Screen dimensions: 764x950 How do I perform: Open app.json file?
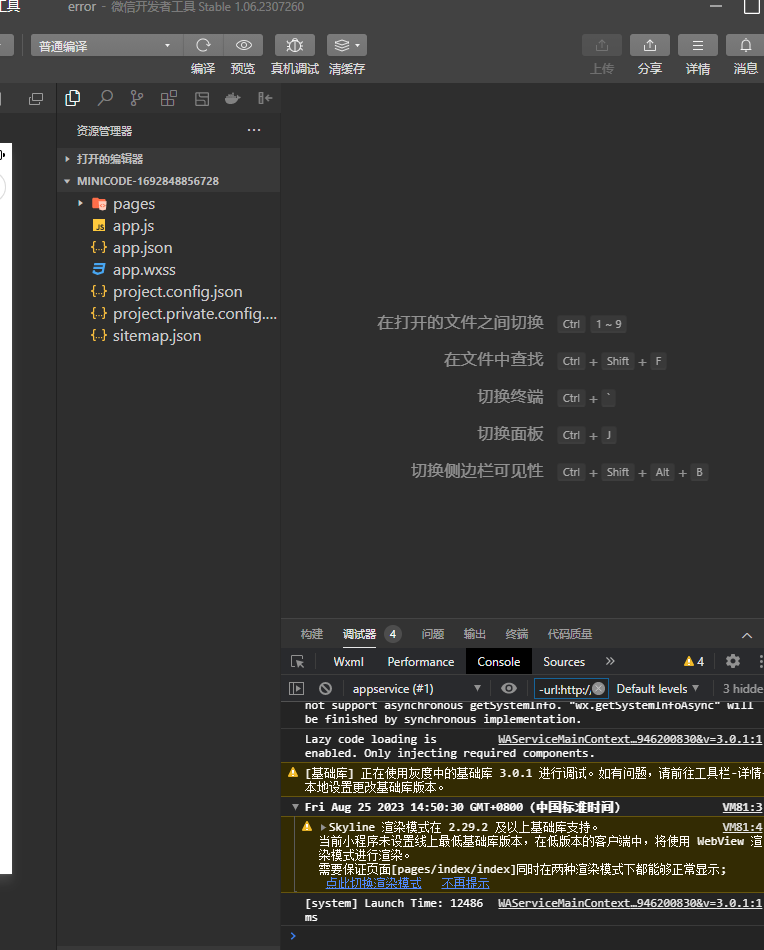168,248
